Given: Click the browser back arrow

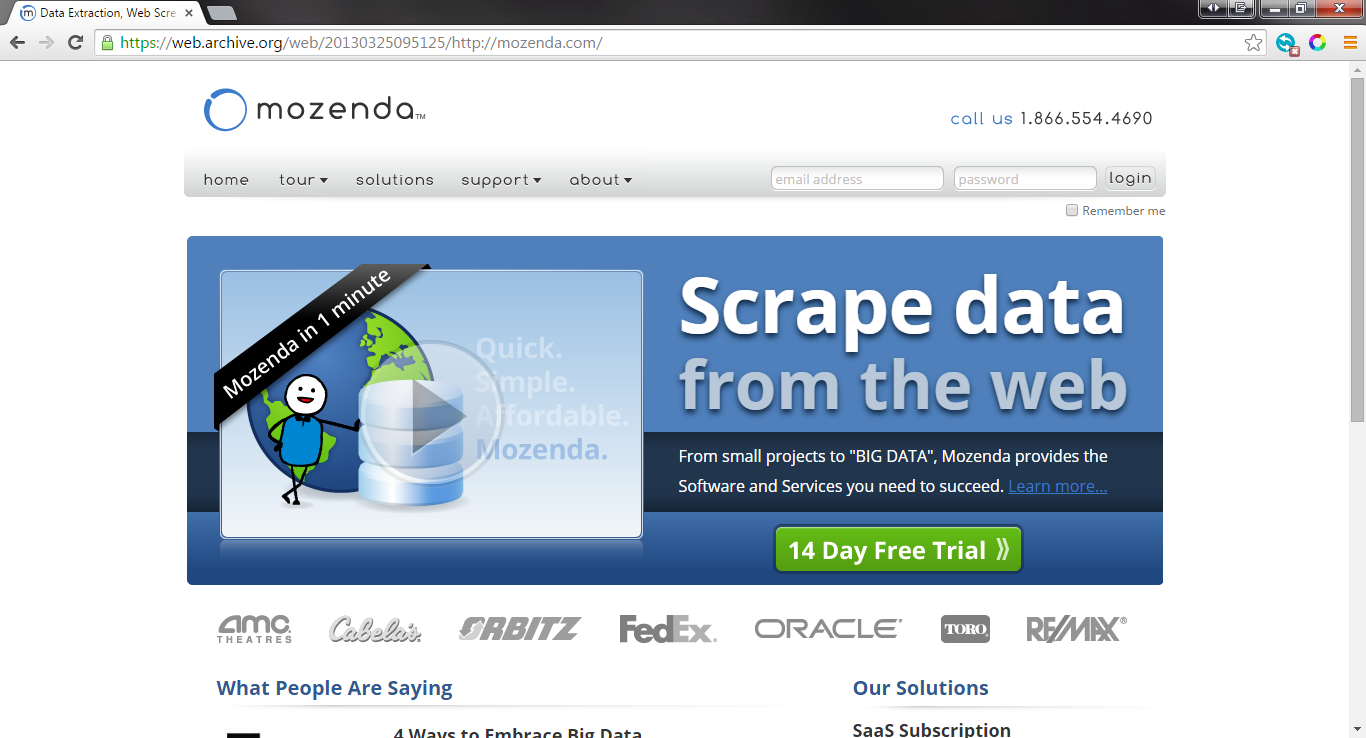Looking at the screenshot, I should (x=17, y=43).
